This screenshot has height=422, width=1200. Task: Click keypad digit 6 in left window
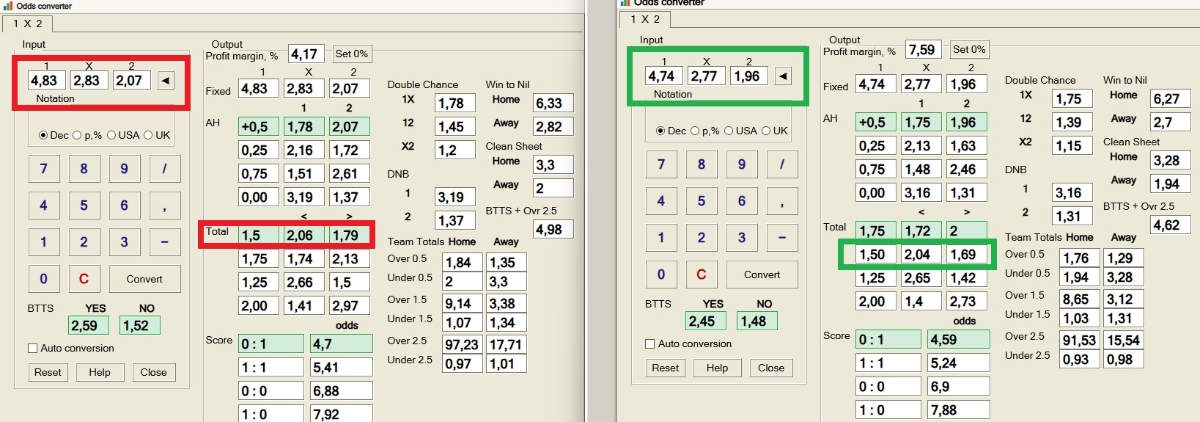(x=124, y=205)
